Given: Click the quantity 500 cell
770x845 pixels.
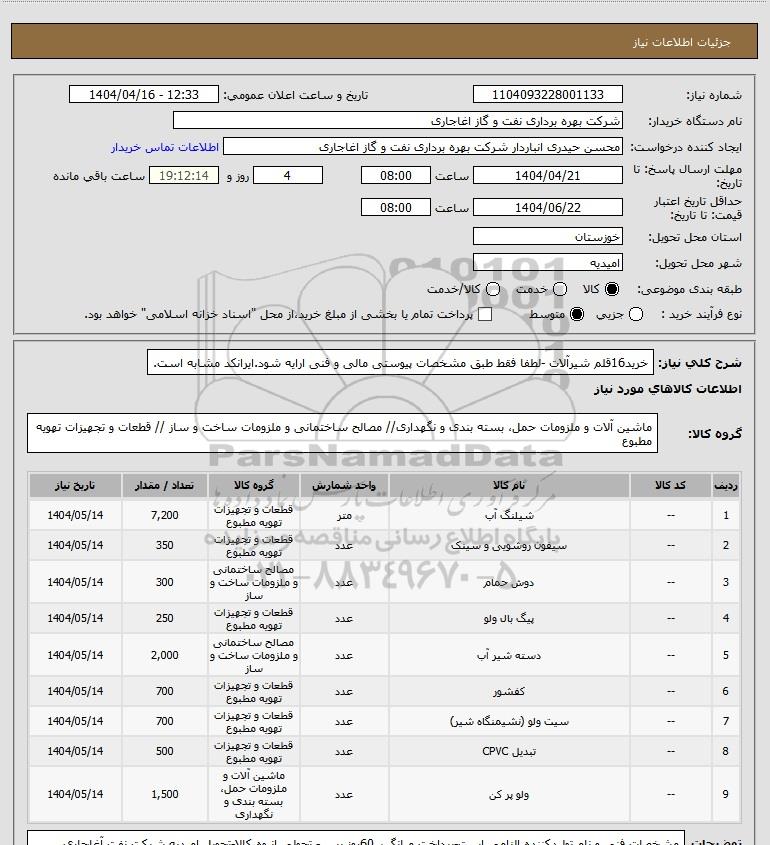Looking at the screenshot, I should click(x=164, y=751).
